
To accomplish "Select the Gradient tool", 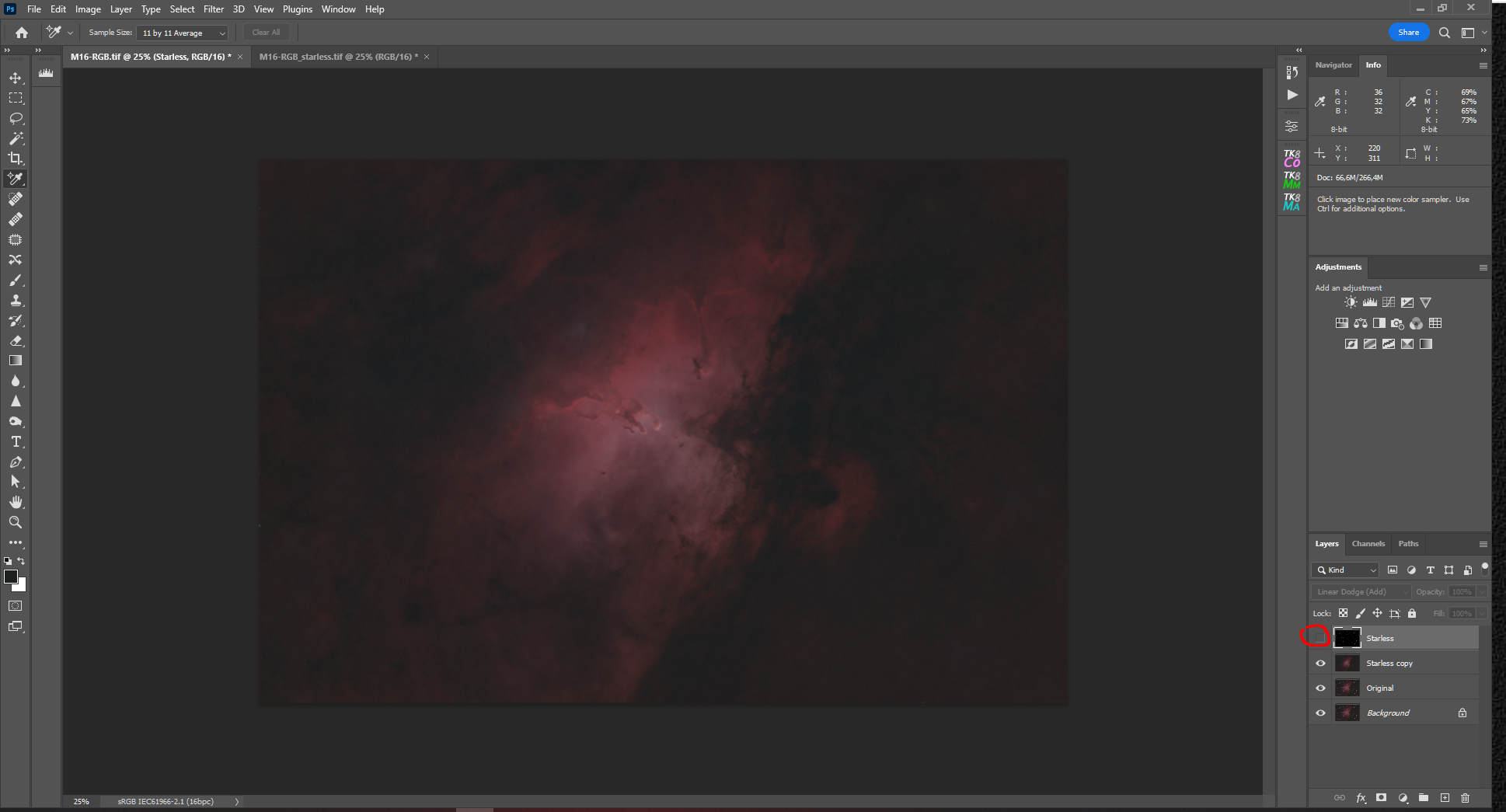I will coord(16,361).
